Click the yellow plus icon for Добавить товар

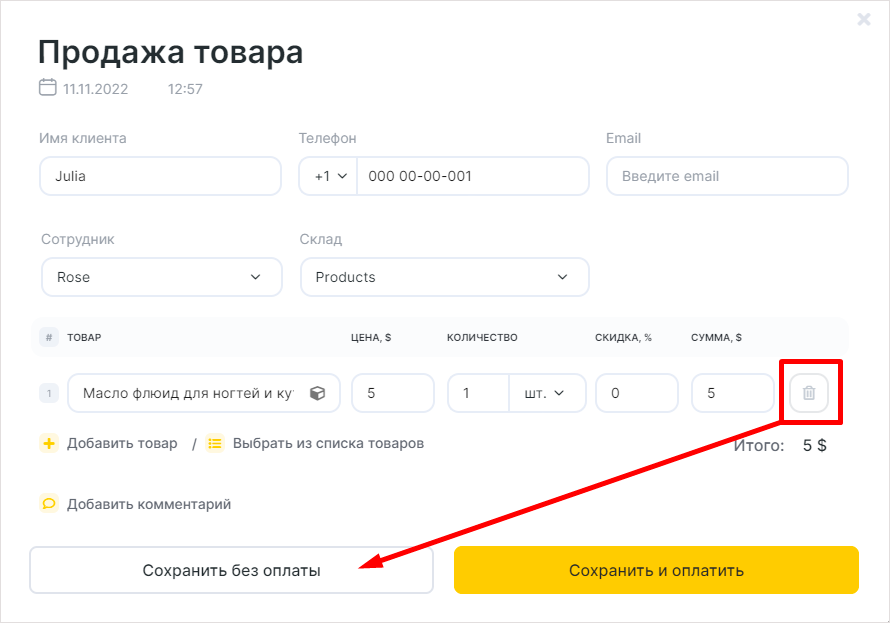(x=49, y=443)
